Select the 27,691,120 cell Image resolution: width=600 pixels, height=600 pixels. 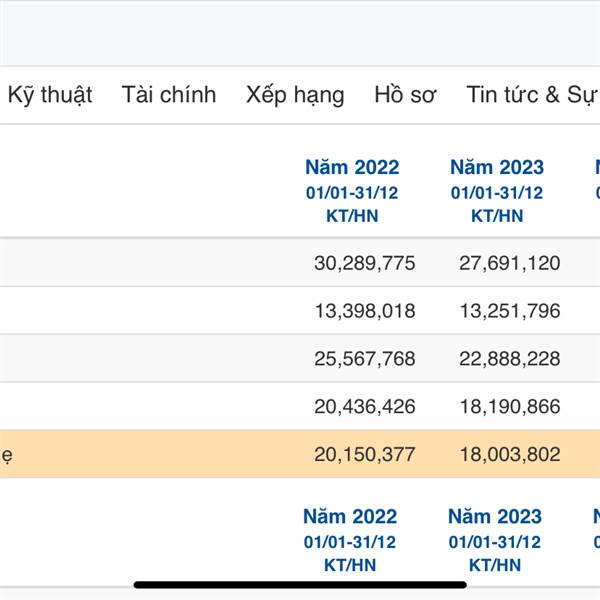pos(510,263)
